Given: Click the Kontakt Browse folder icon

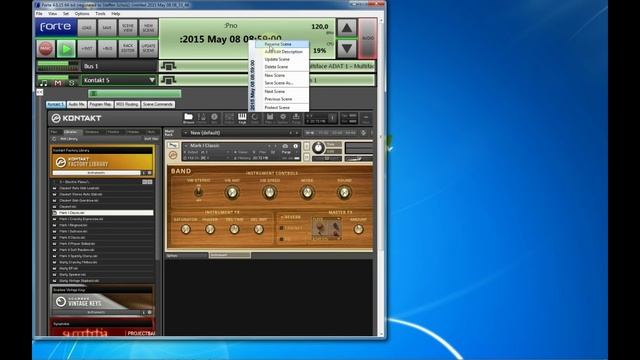Looking at the screenshot, I should pyautogui.click(x=188, y=118).
